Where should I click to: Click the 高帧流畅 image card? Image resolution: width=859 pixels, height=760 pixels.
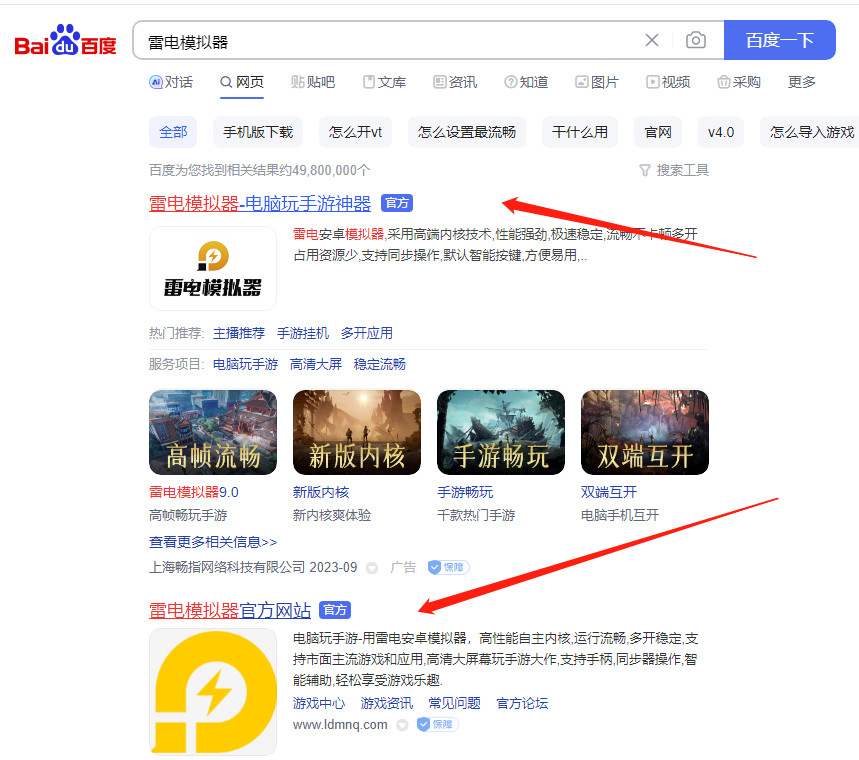[213, 432]
